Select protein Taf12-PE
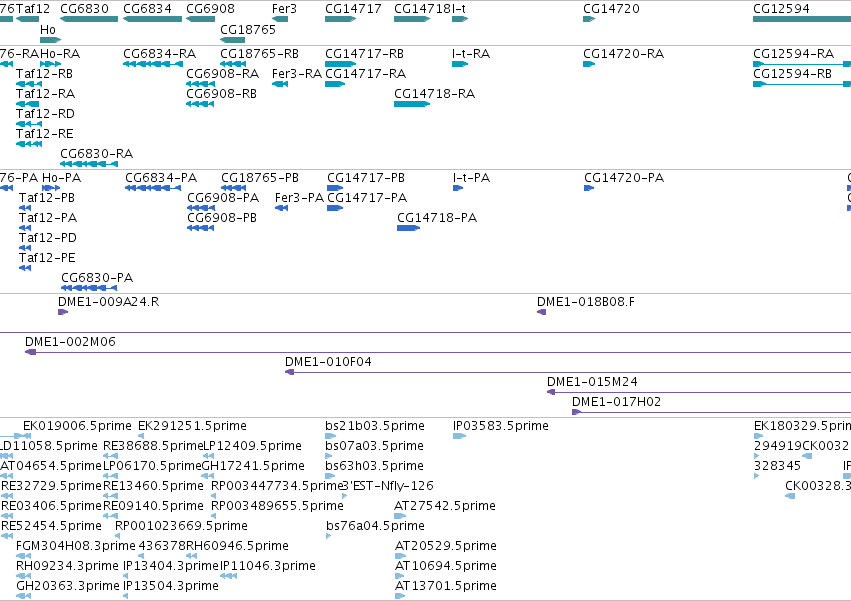This screenshot has height=601, width=851. pos(47,258)
